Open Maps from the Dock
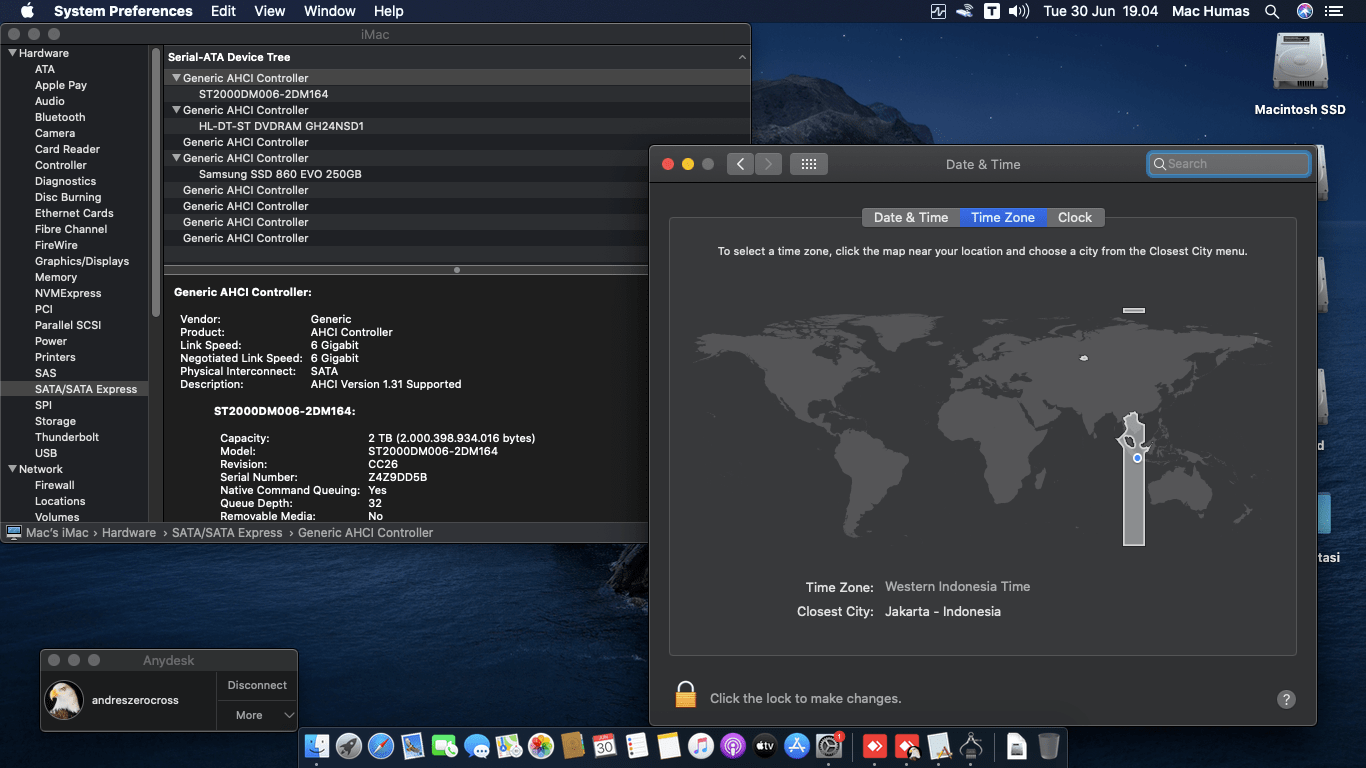Image resolution: width=1366 pixels, height=768 pixels. (x=509, y=745)
